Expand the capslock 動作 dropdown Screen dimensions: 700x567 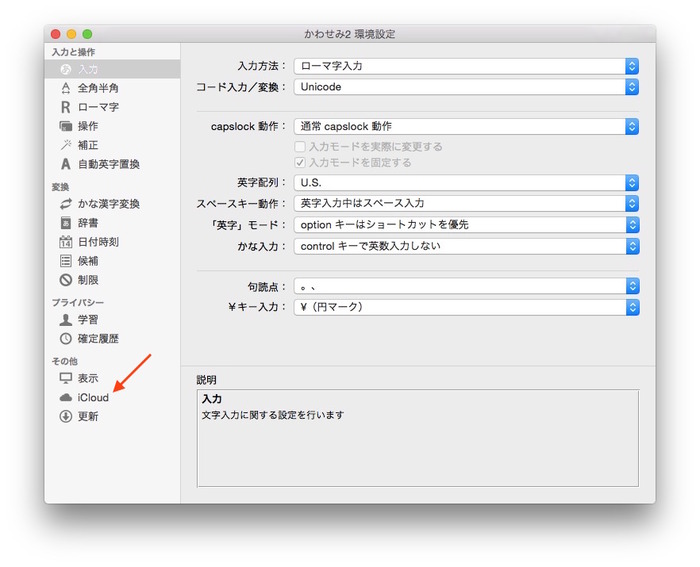(466, 126)
